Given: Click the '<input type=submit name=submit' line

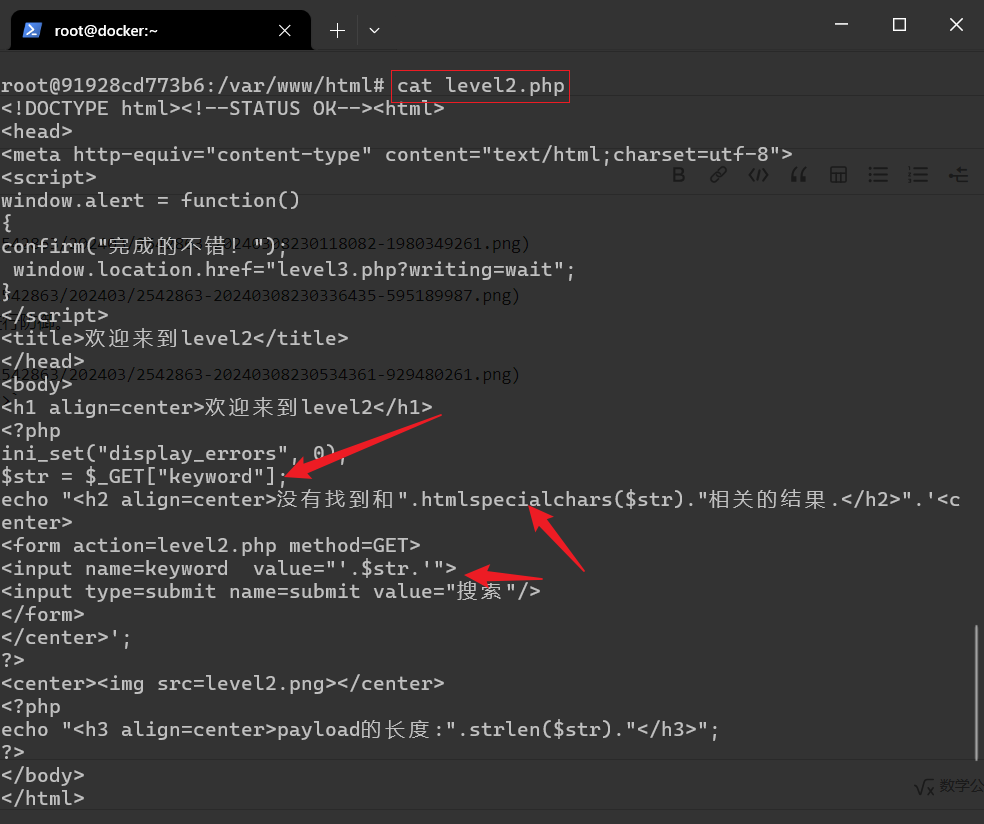Looking at the screenshot, I should tap(270, 591).
